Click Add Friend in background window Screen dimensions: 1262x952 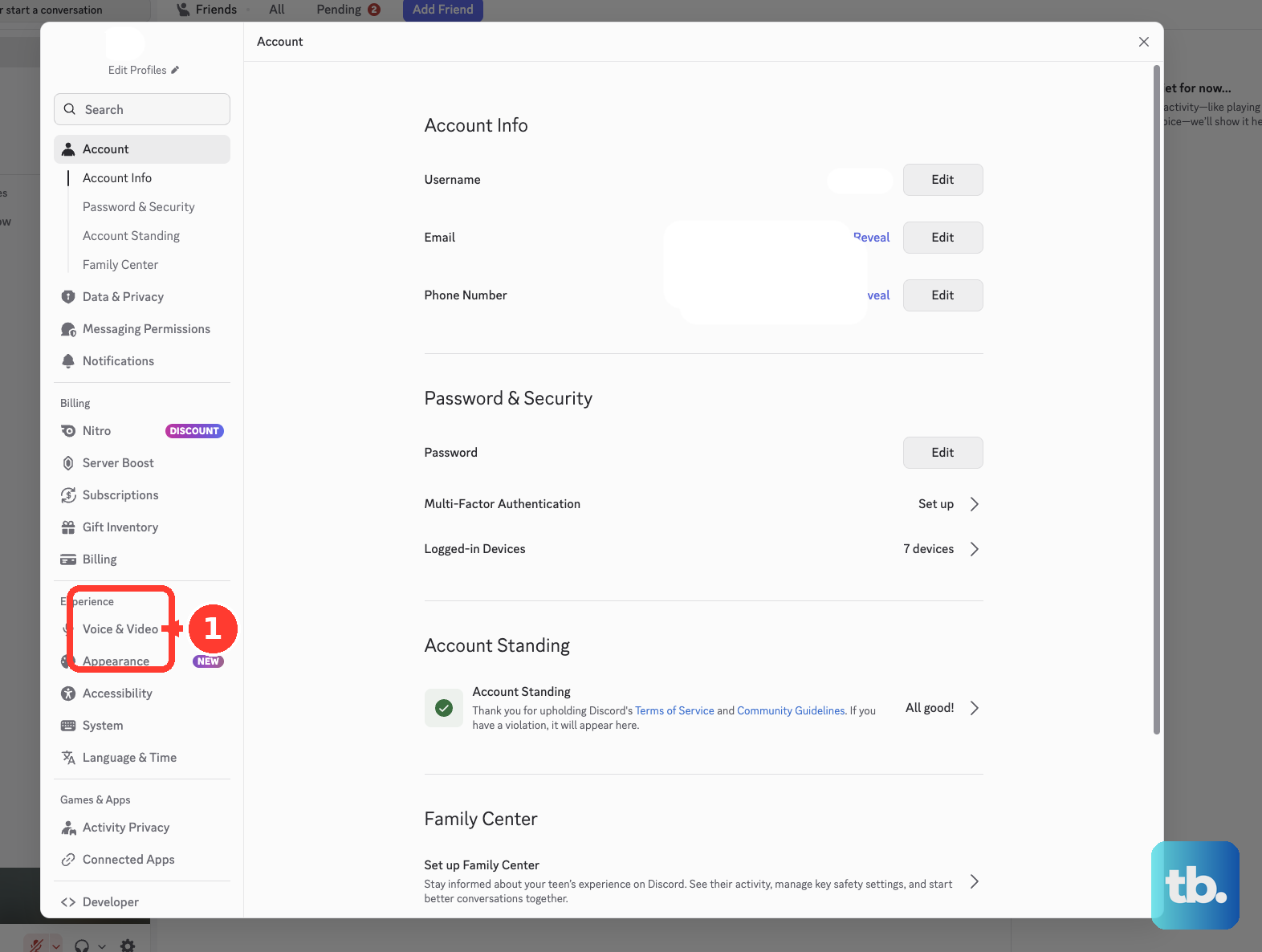[443, 10]
